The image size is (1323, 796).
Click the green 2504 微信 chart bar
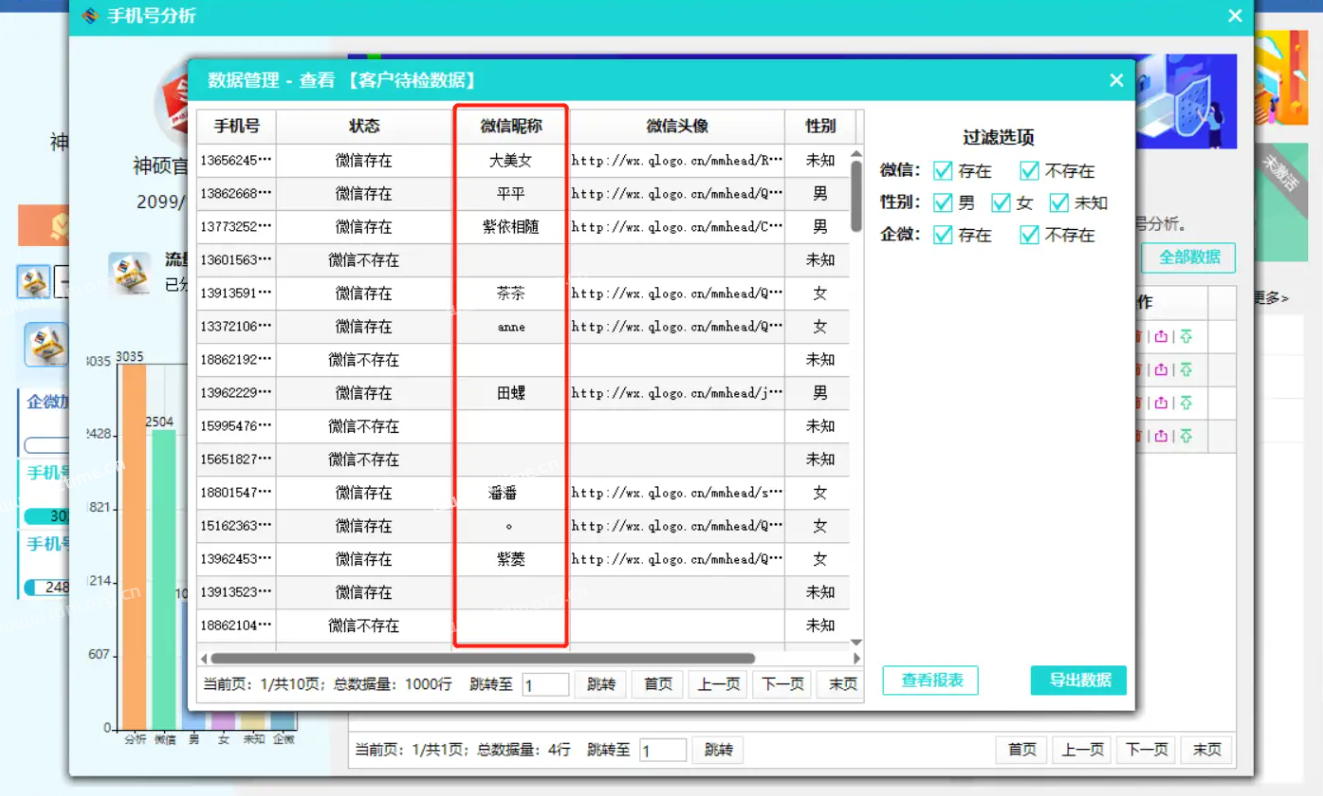[164, 579]
